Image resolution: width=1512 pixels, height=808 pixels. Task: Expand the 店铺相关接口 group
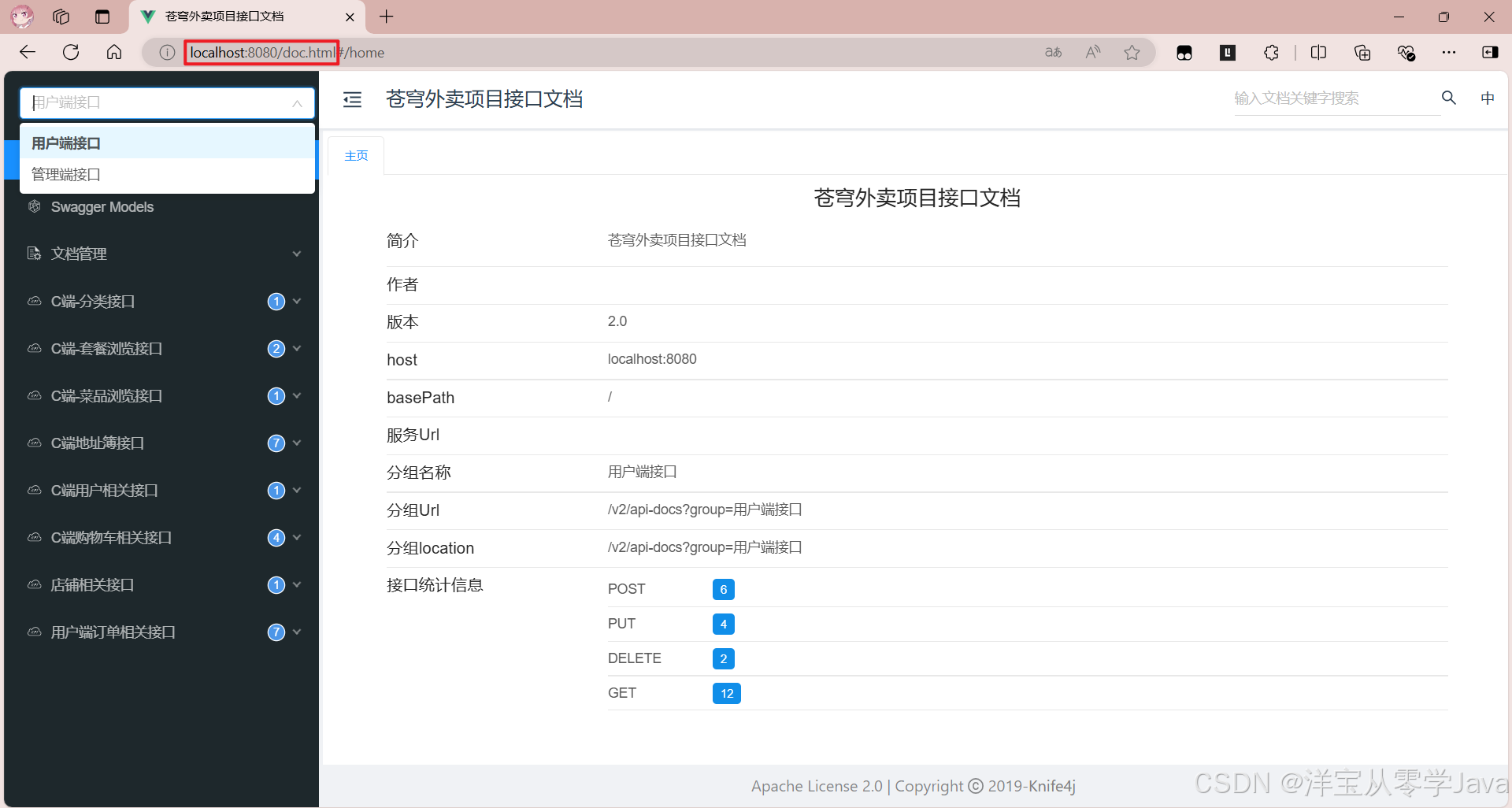coord(161,584)
